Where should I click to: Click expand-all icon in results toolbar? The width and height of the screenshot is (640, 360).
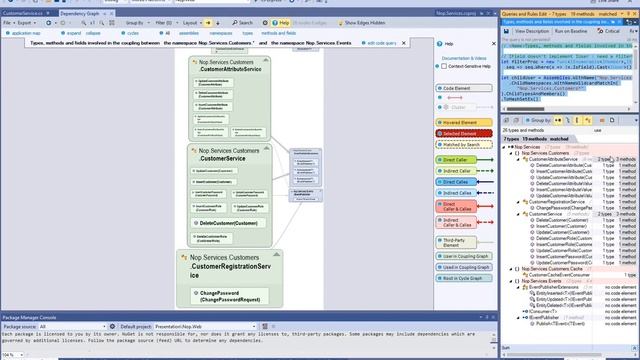click(506, 120)
